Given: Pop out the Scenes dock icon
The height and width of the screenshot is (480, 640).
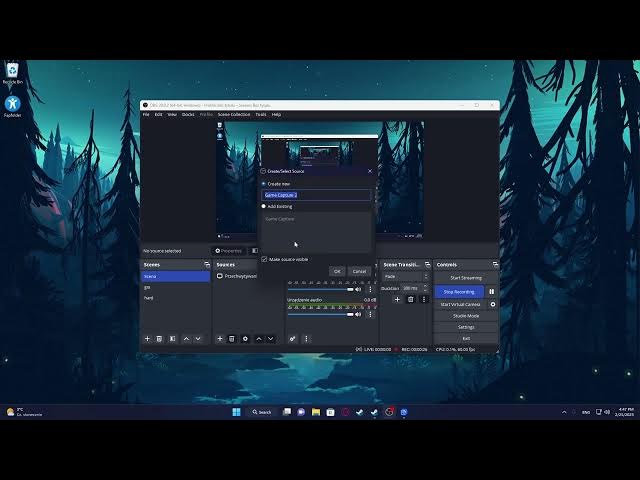Looking at the screenshot, I should click(x=207, y=264).
